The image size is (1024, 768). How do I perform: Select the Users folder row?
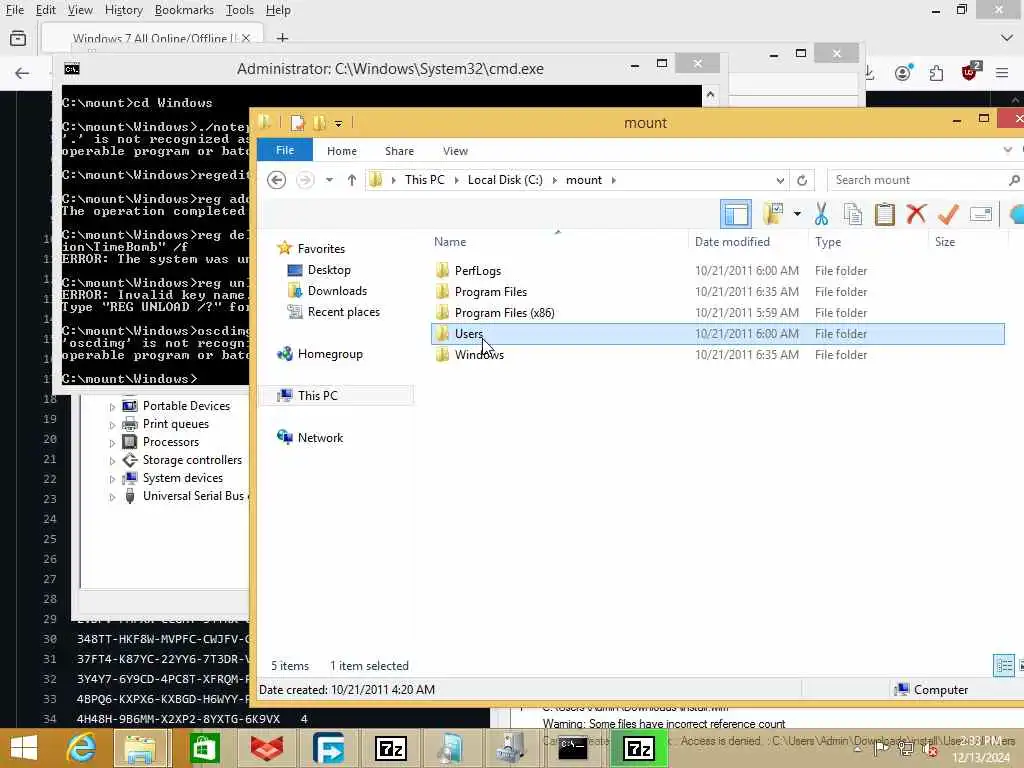click(x=718, y=334)
